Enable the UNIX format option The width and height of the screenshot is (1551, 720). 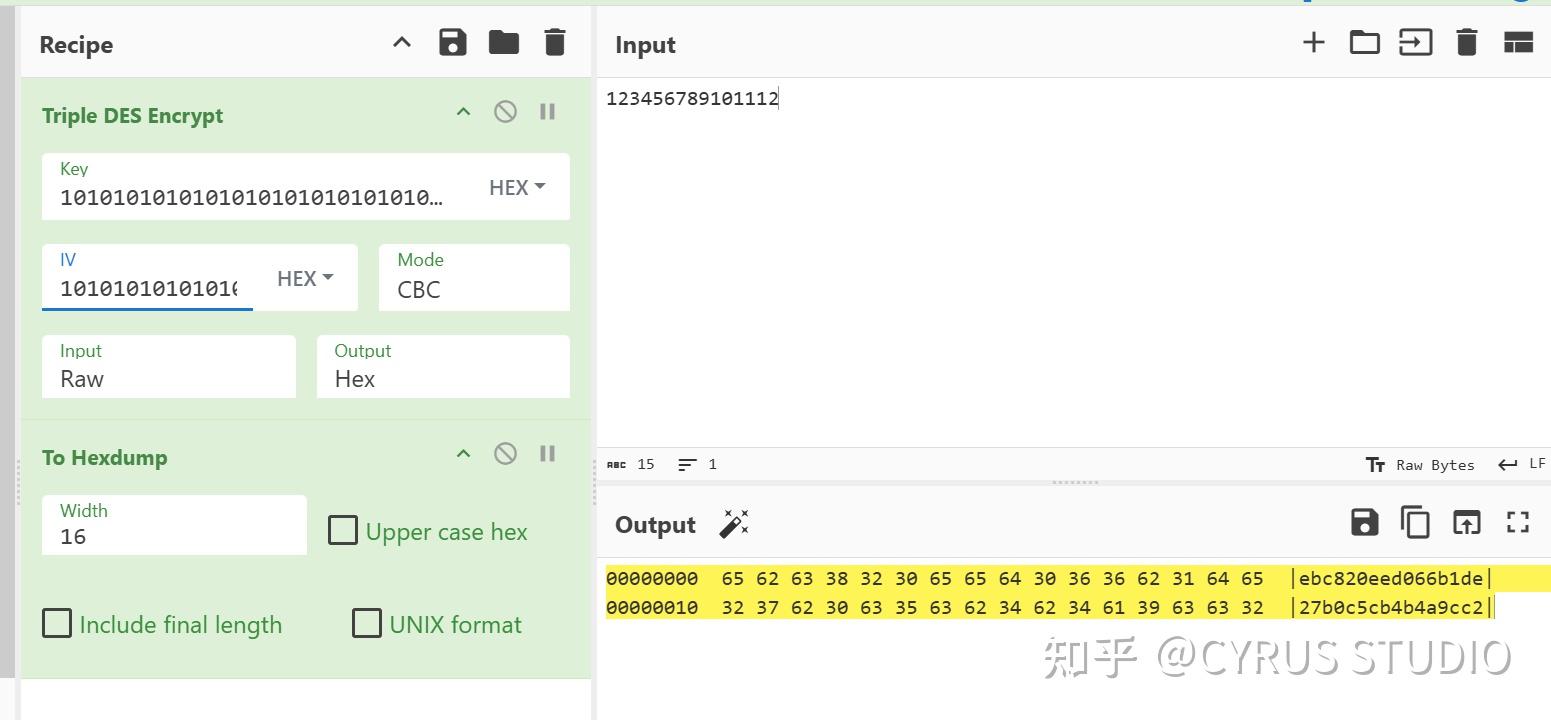367,624
